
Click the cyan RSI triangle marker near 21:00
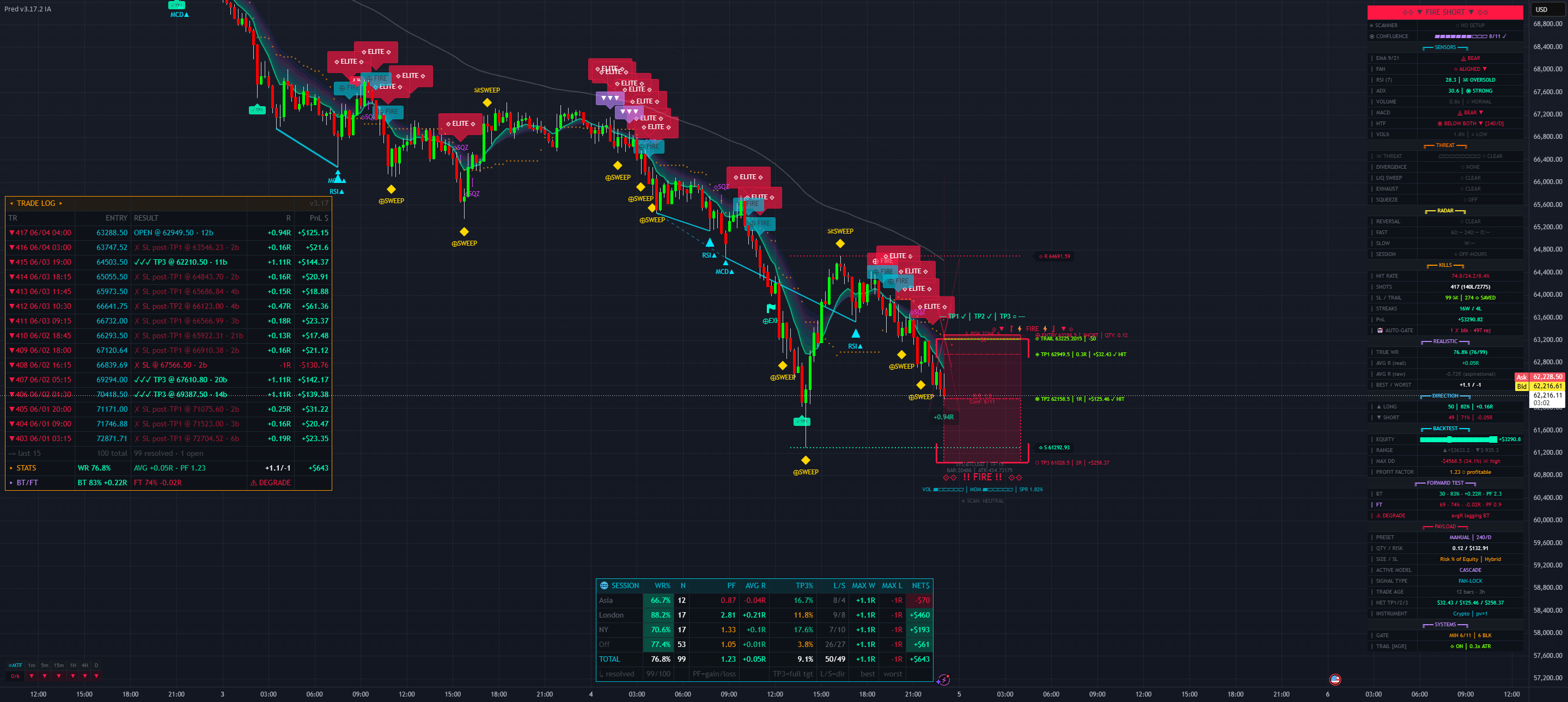point(855,334)
